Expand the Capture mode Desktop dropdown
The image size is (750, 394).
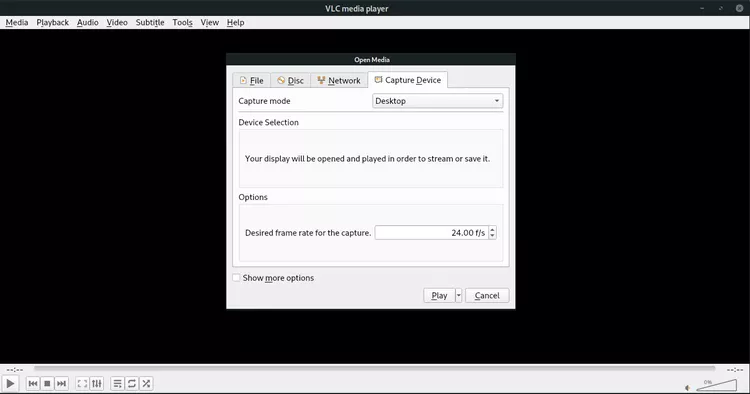437,101
